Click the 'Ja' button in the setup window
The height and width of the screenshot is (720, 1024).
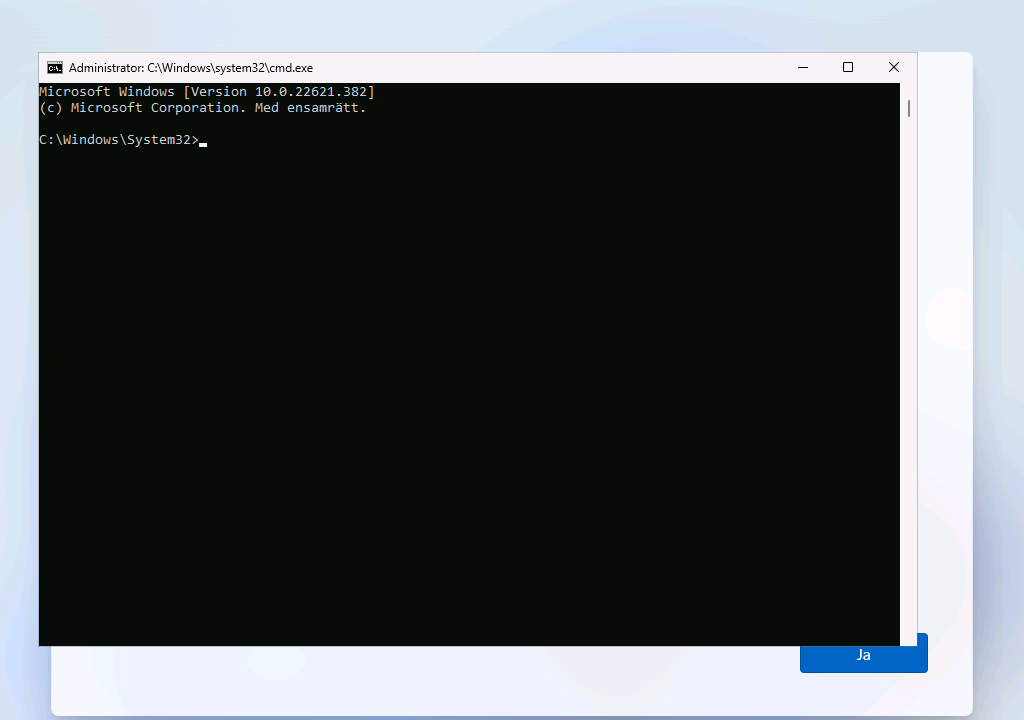tap(863, 653)
